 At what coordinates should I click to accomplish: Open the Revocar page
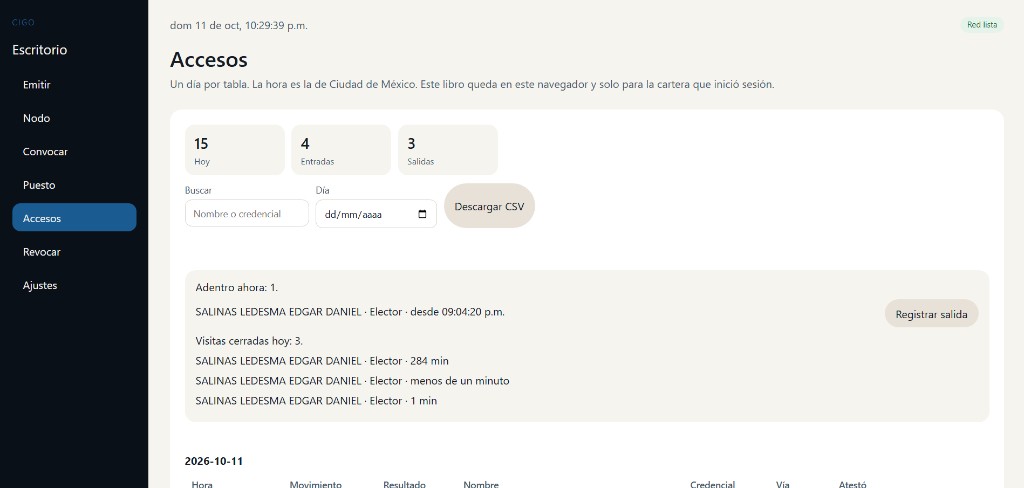[x=74, y=252]
